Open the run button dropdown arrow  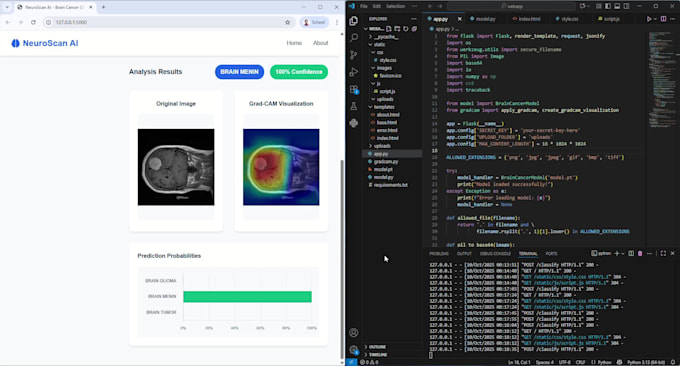[x=655, y=19]
